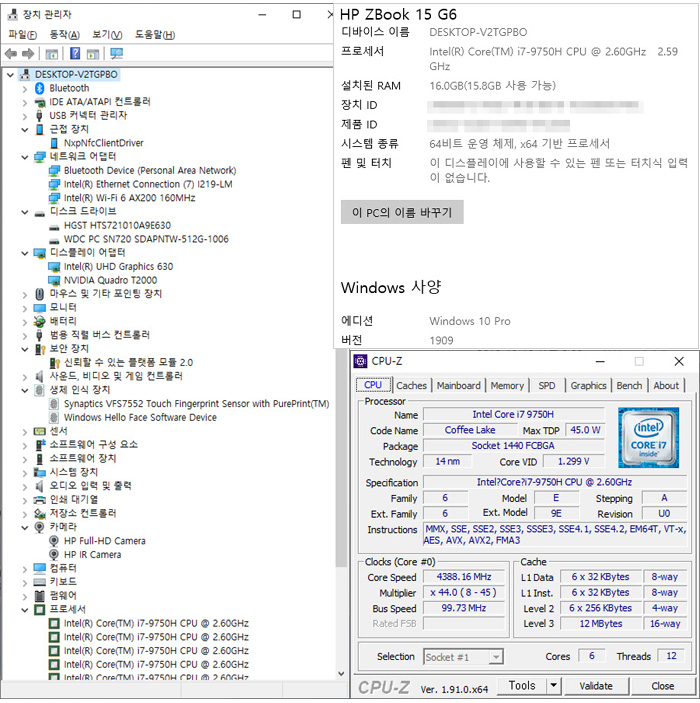Click the DESKTOP-V2TGPBO device name value
The image size is (700, 703).
(x=478, y=32)
